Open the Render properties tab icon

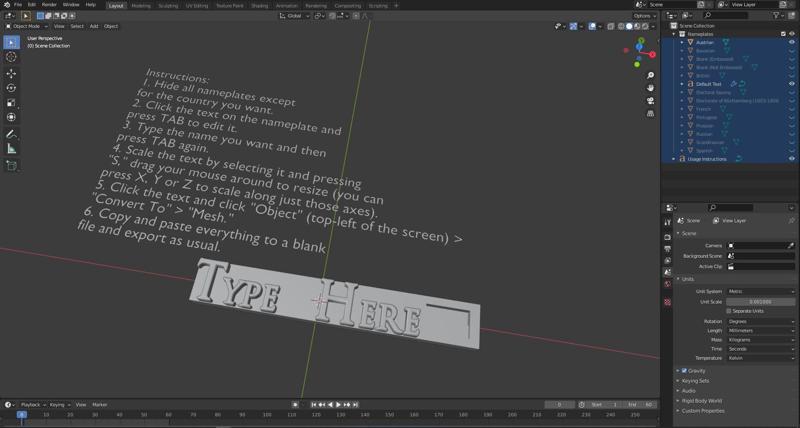pyautogui.click(x=667, y=237)
